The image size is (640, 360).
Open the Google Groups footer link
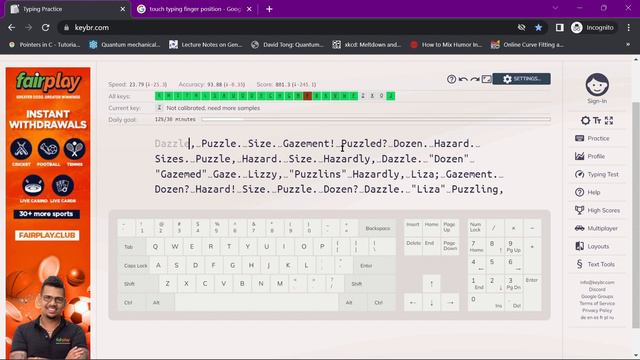coord(597,296)
